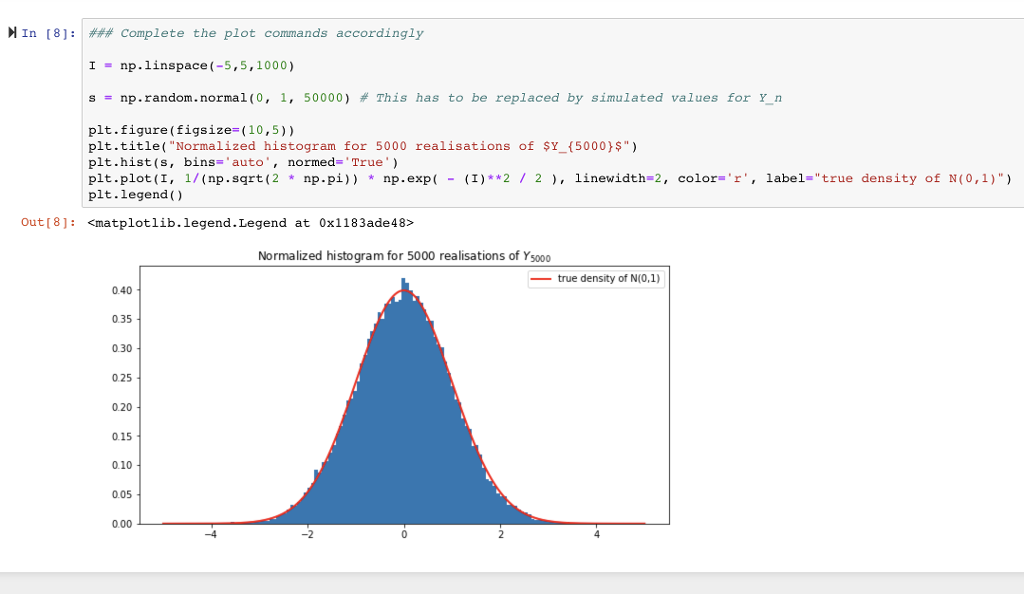This screenshot has height=594, width=1024.
Task: Select the Out[8] output prompt
Action: [x=46, y=223]
